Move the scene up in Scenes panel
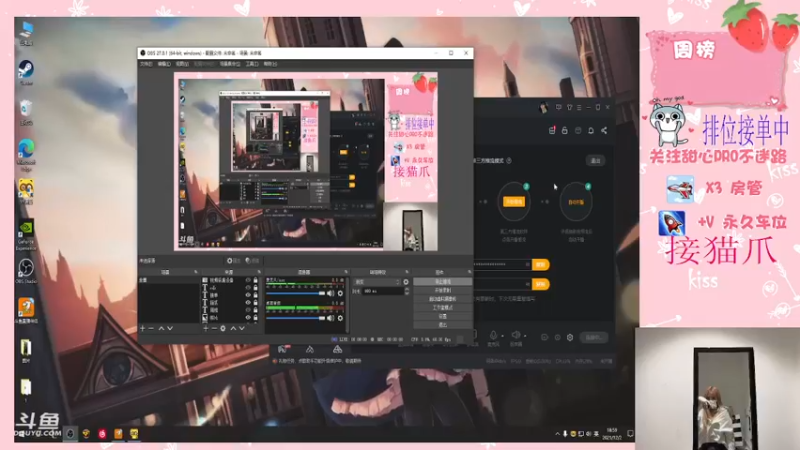 coord(161,329)
